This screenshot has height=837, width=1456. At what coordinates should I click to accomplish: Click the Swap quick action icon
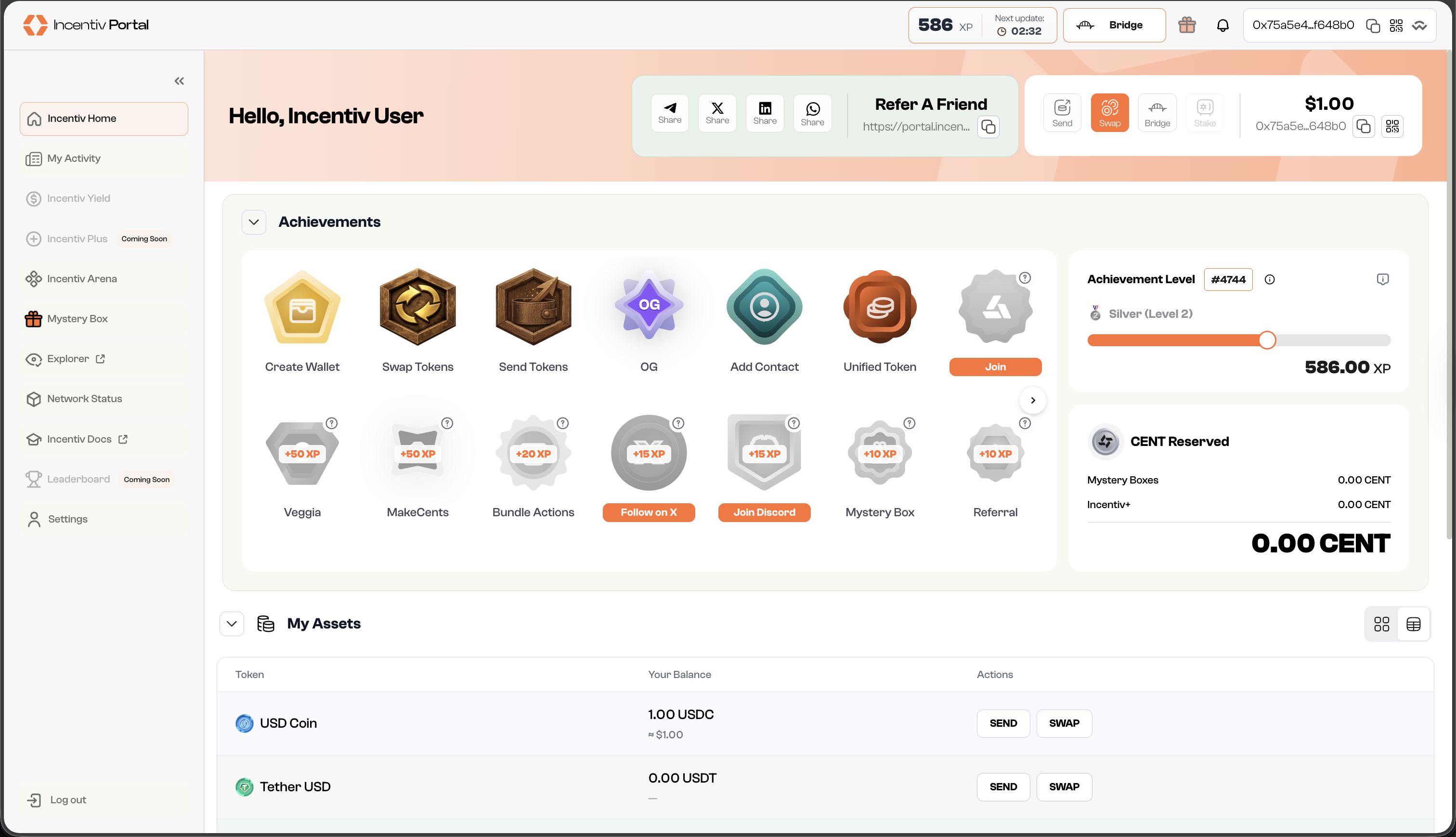pyautogui.click(x=1109, y=113)
